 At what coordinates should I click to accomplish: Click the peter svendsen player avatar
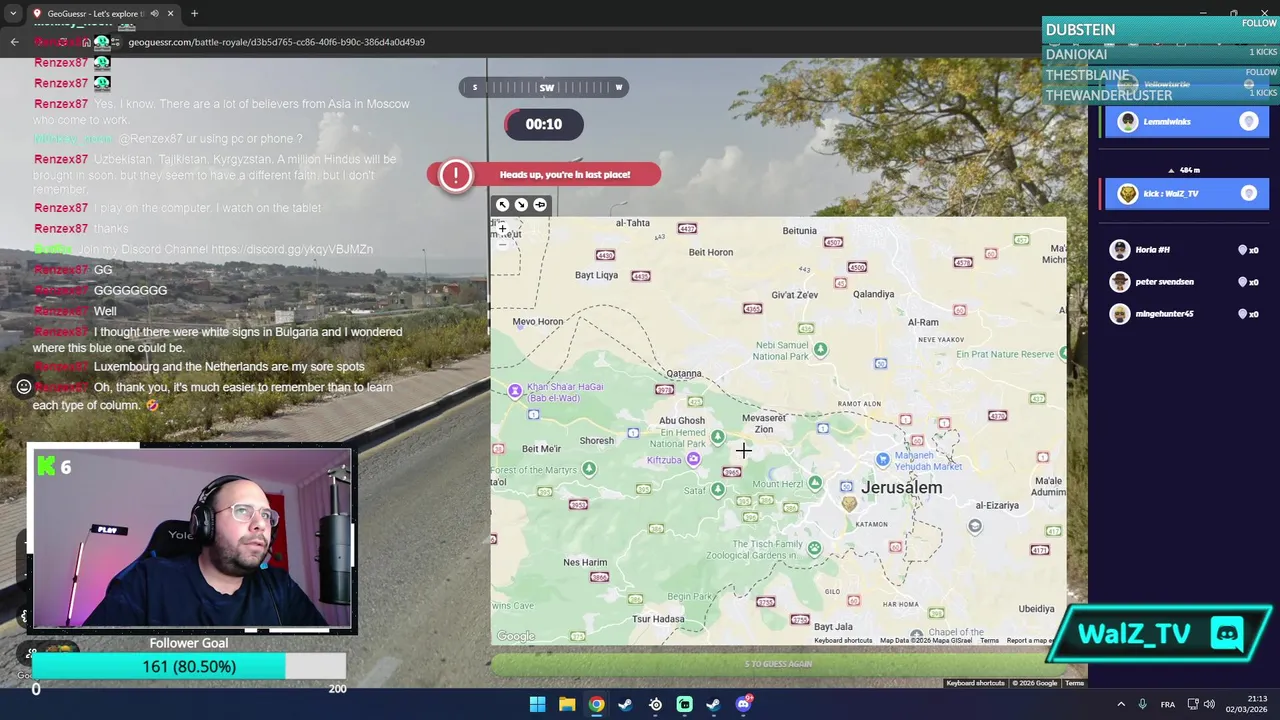pyautogui.click(x=1120, y=282)
